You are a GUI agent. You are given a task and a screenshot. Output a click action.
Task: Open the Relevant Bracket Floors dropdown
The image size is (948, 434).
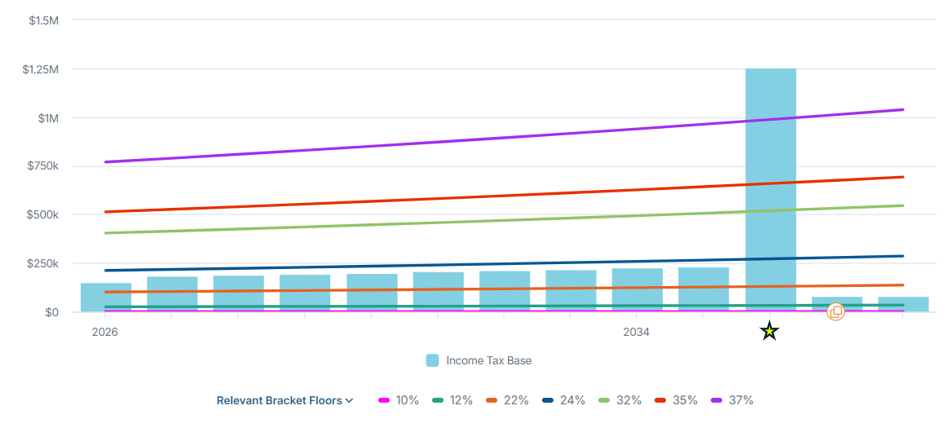(285, 400)
